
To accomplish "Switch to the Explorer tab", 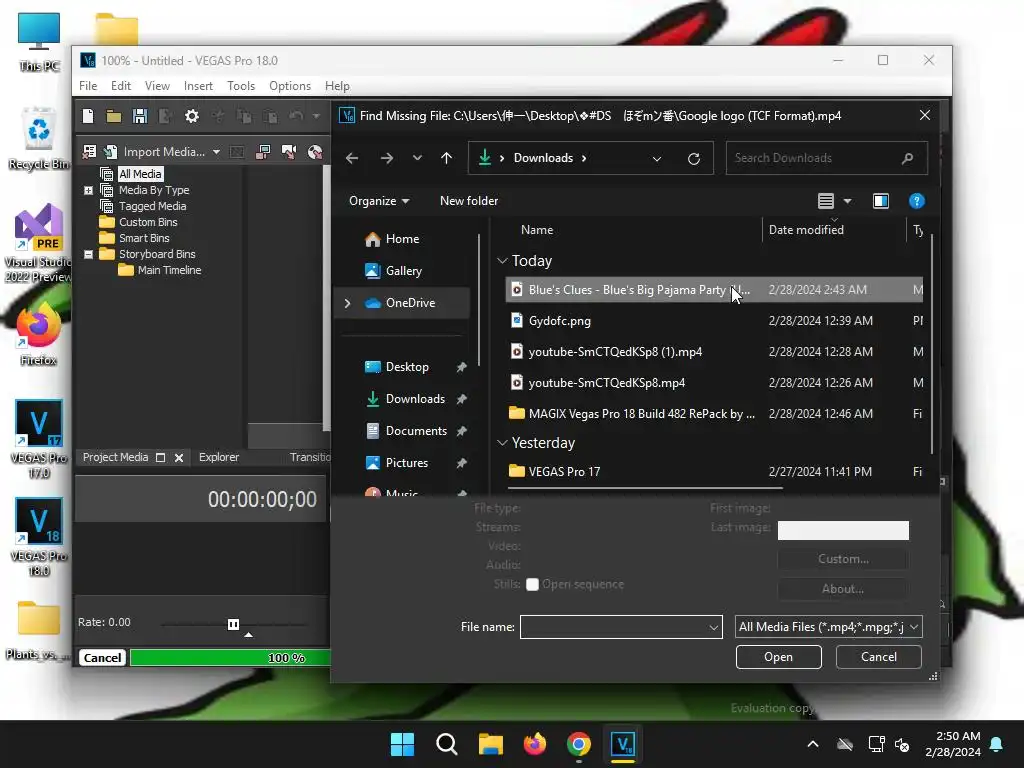I will point(219,458).
